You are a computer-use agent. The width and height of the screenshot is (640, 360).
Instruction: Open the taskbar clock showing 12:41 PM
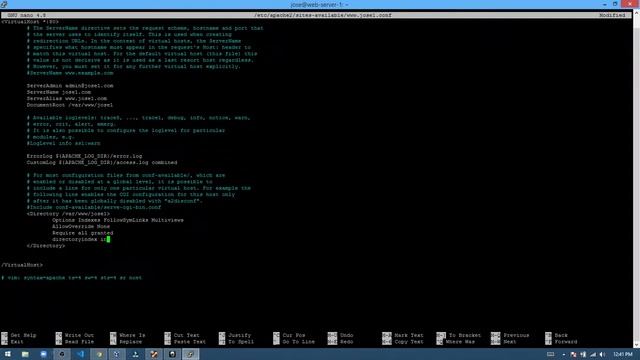coord(622,354)
